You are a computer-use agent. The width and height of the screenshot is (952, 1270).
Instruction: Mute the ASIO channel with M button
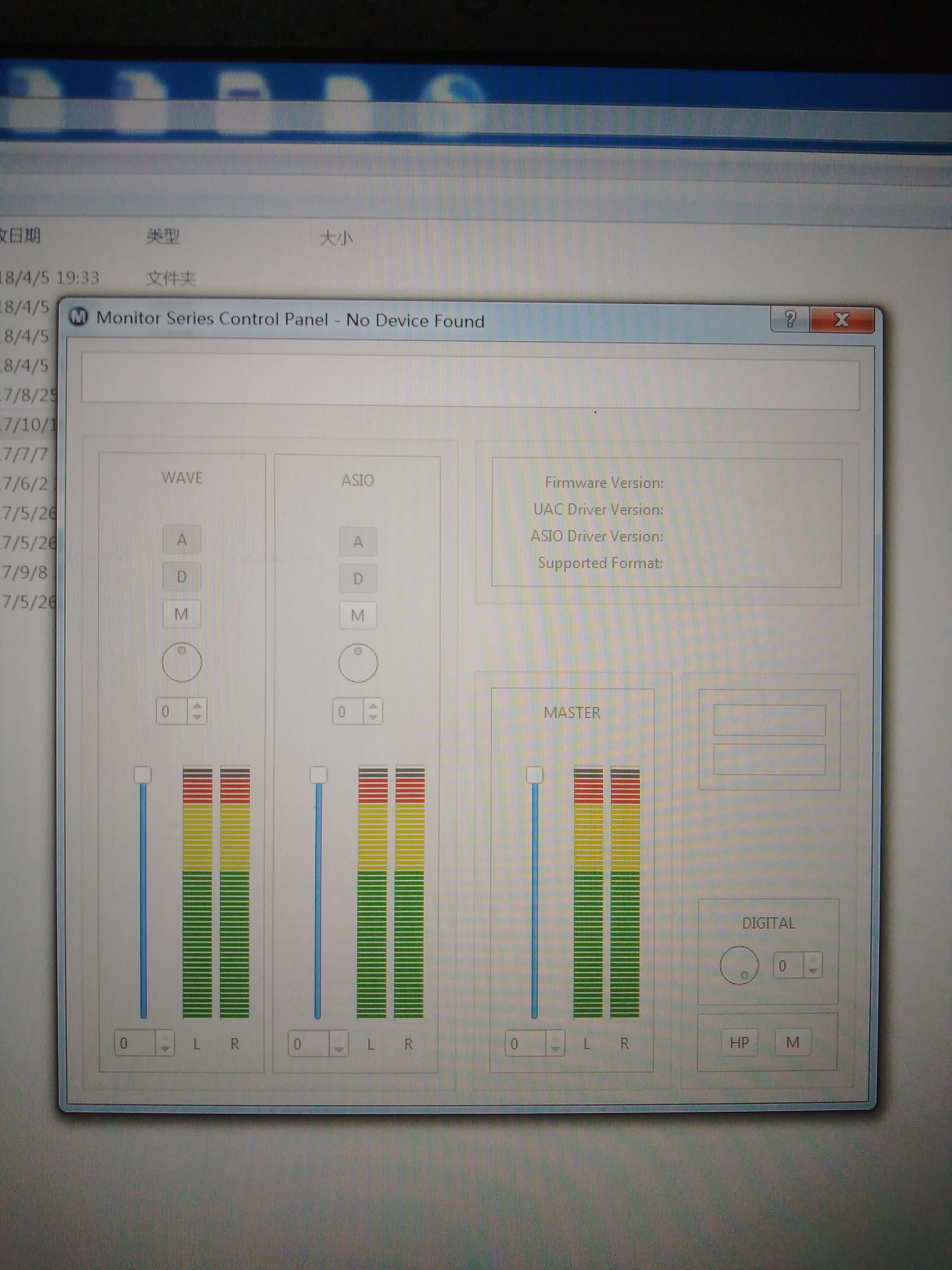click(358, 615)
